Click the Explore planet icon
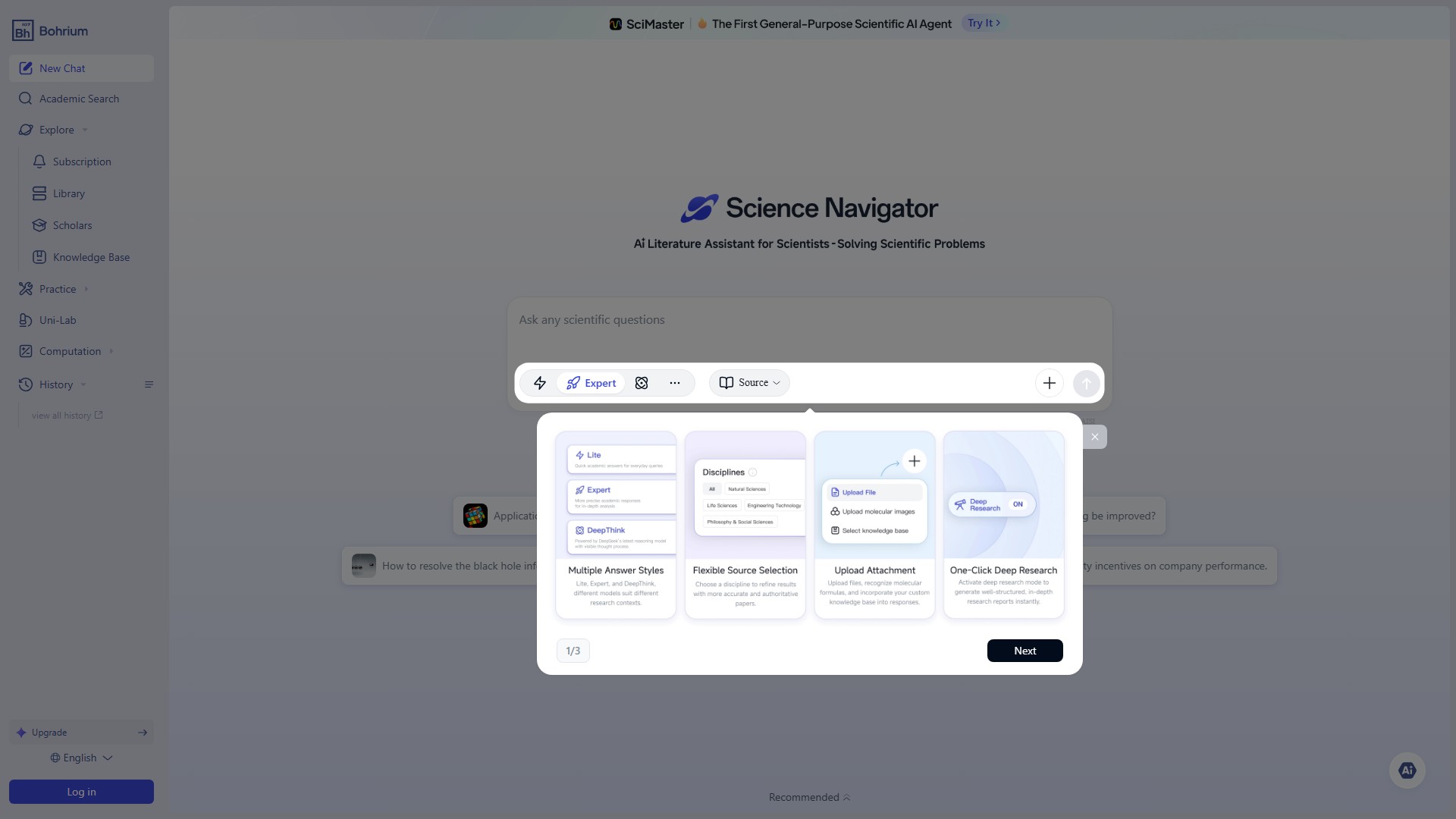The width and height of the screenshot is (1456, 819). 26,130
